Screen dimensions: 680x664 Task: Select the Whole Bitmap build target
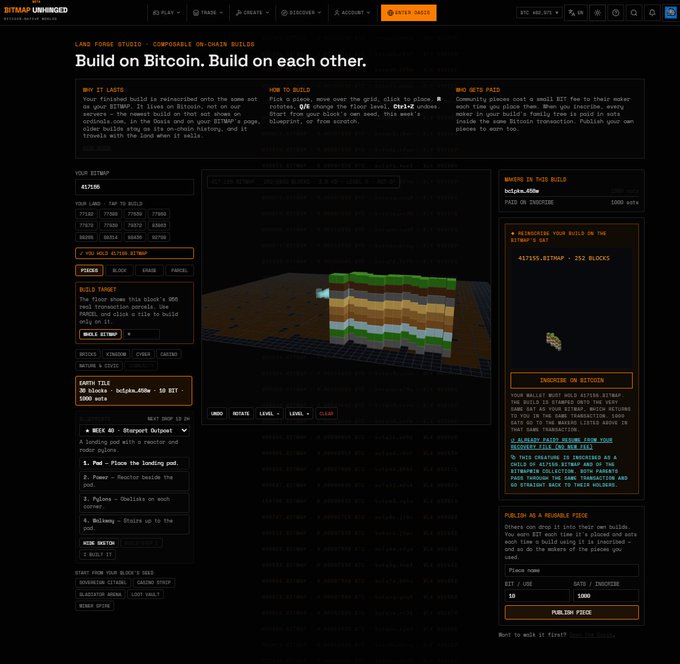[100, 334]
